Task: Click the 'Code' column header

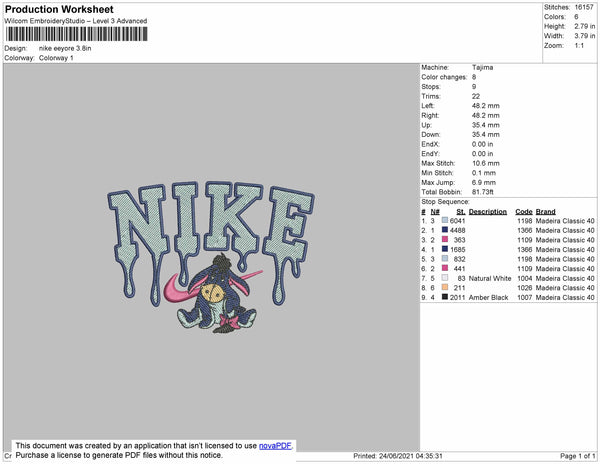Action: tap(524, 212)
